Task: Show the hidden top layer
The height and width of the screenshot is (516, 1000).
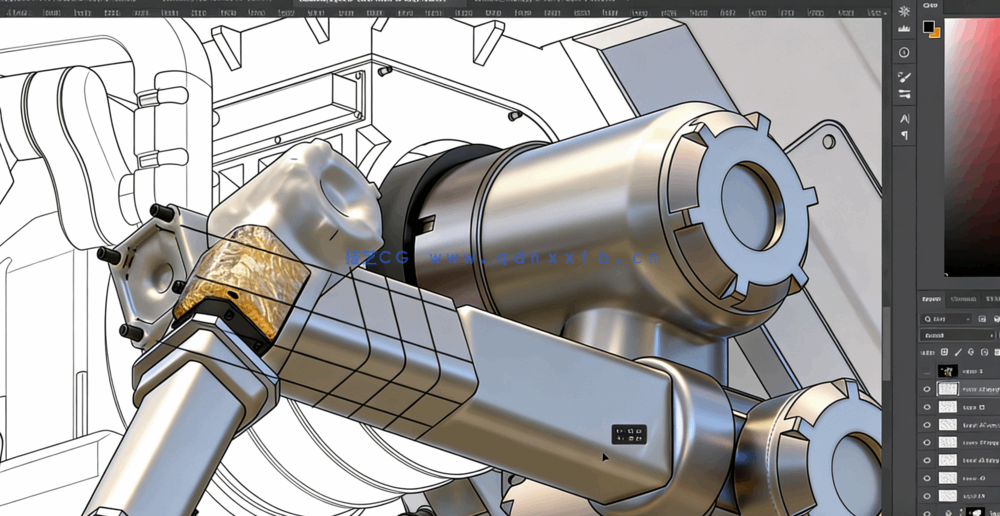Action: [x=927, y=371]
